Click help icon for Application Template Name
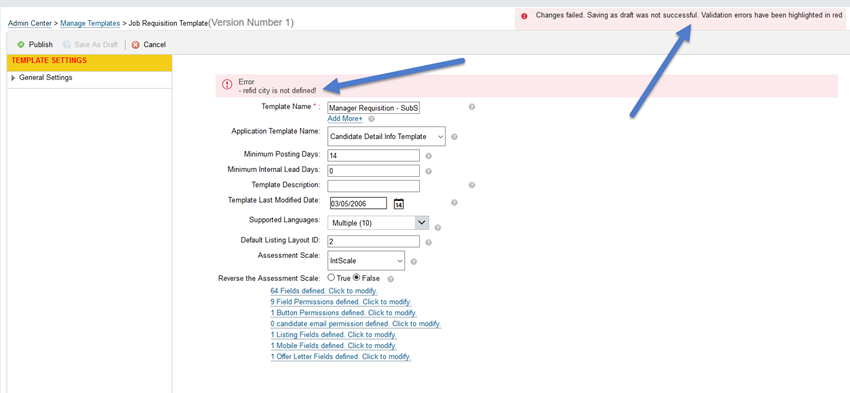Image resolution: width=850 pixels, height=393 pixels. (x=454, y=137)
